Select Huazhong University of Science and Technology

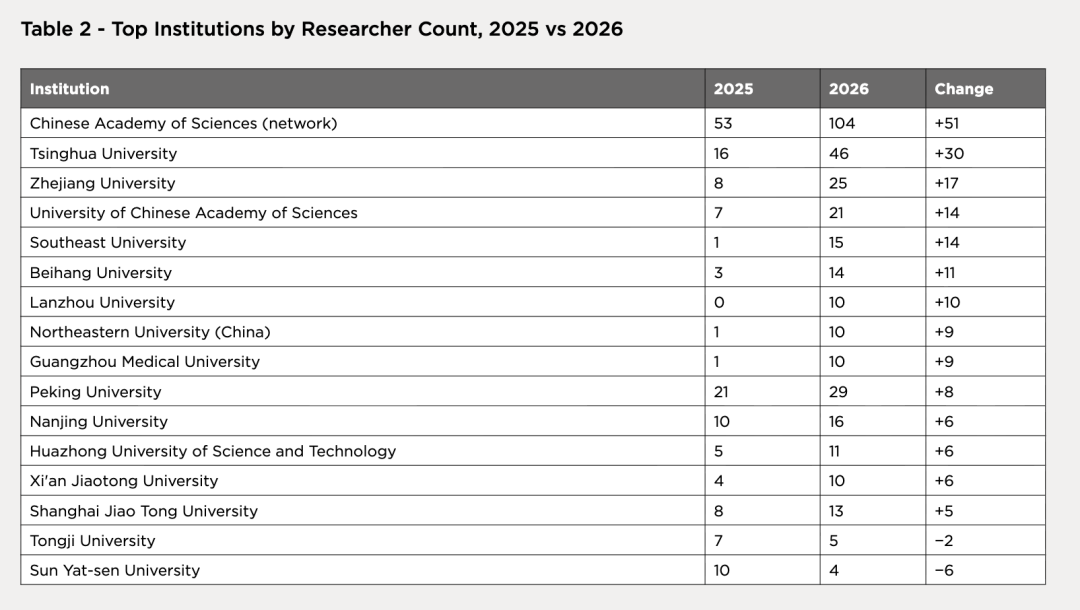pos(213,451)
